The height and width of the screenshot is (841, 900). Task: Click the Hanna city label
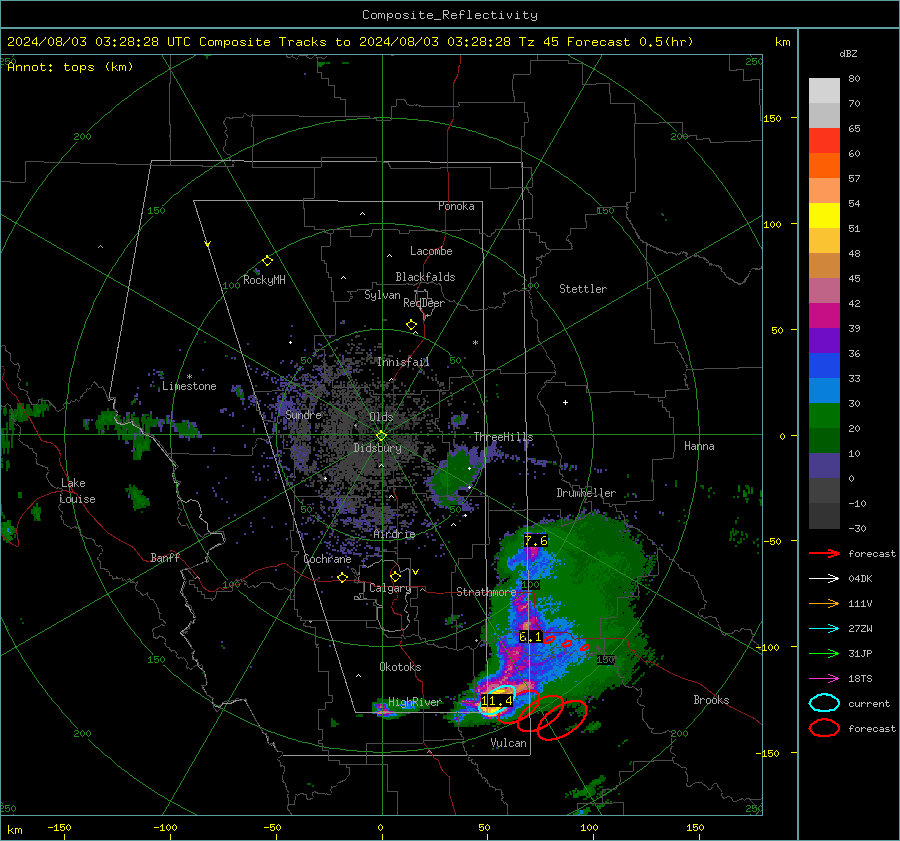click(699, 446)
